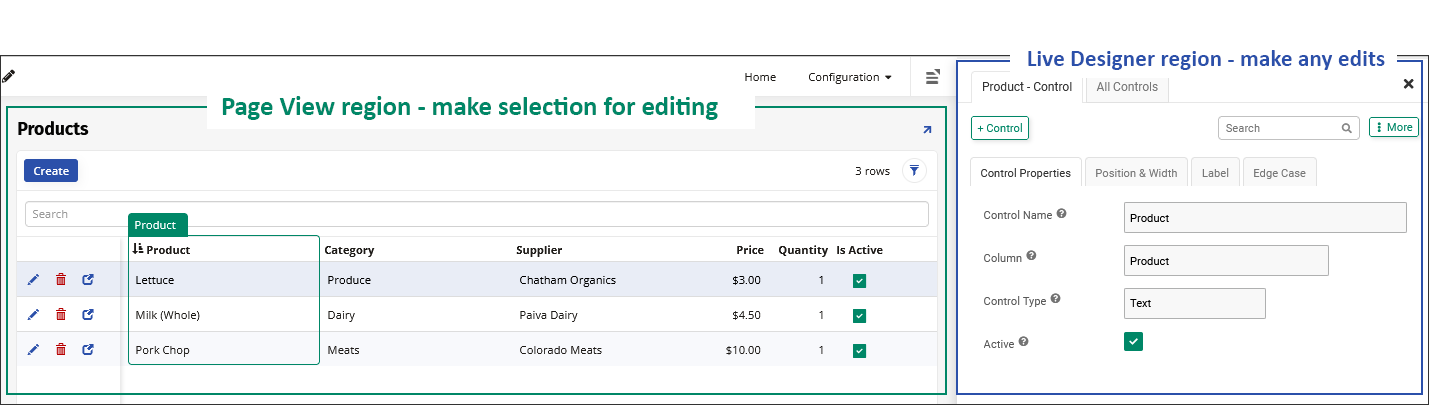The width and height of the screenshot is (1429, 405).
Task: Click the help icon next to Control Name
Action: tap(1061, 214)
